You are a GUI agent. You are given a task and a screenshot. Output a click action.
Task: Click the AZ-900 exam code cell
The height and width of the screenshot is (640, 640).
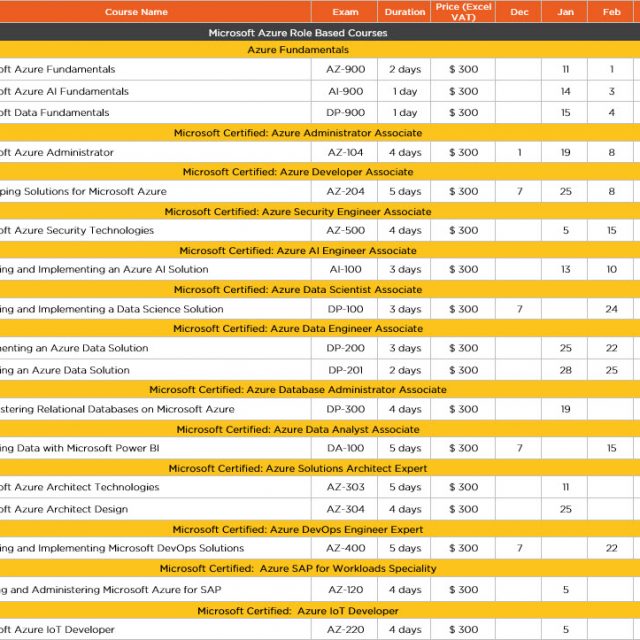tap(344, 70)
